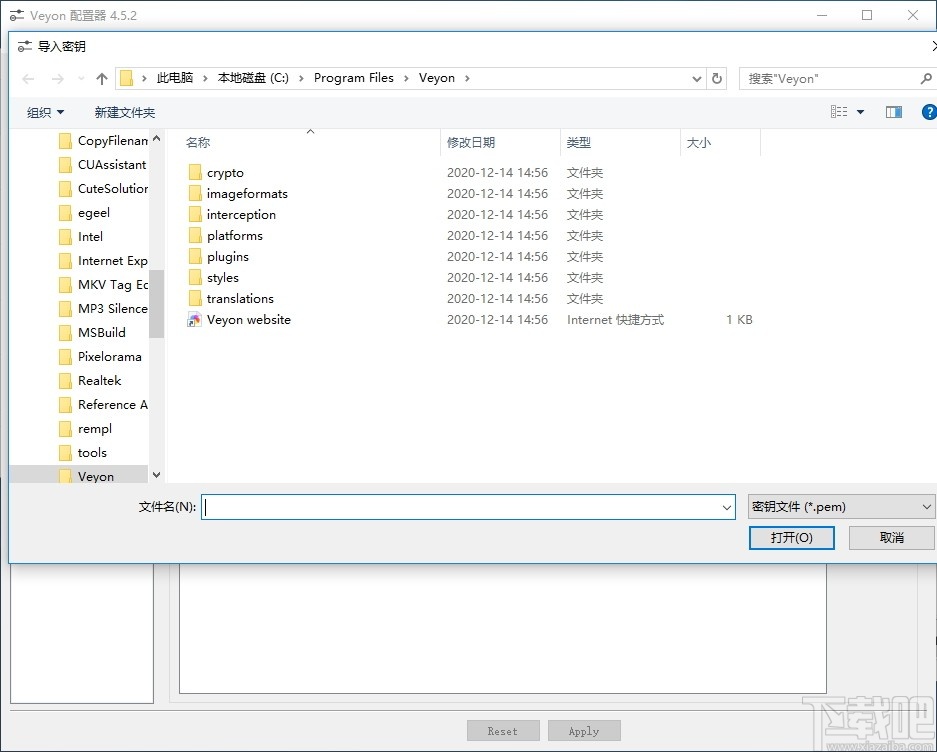Select MP3 Silence folder in sidebar
This screenshot has width=937, height=752.
tap(103, 308)
